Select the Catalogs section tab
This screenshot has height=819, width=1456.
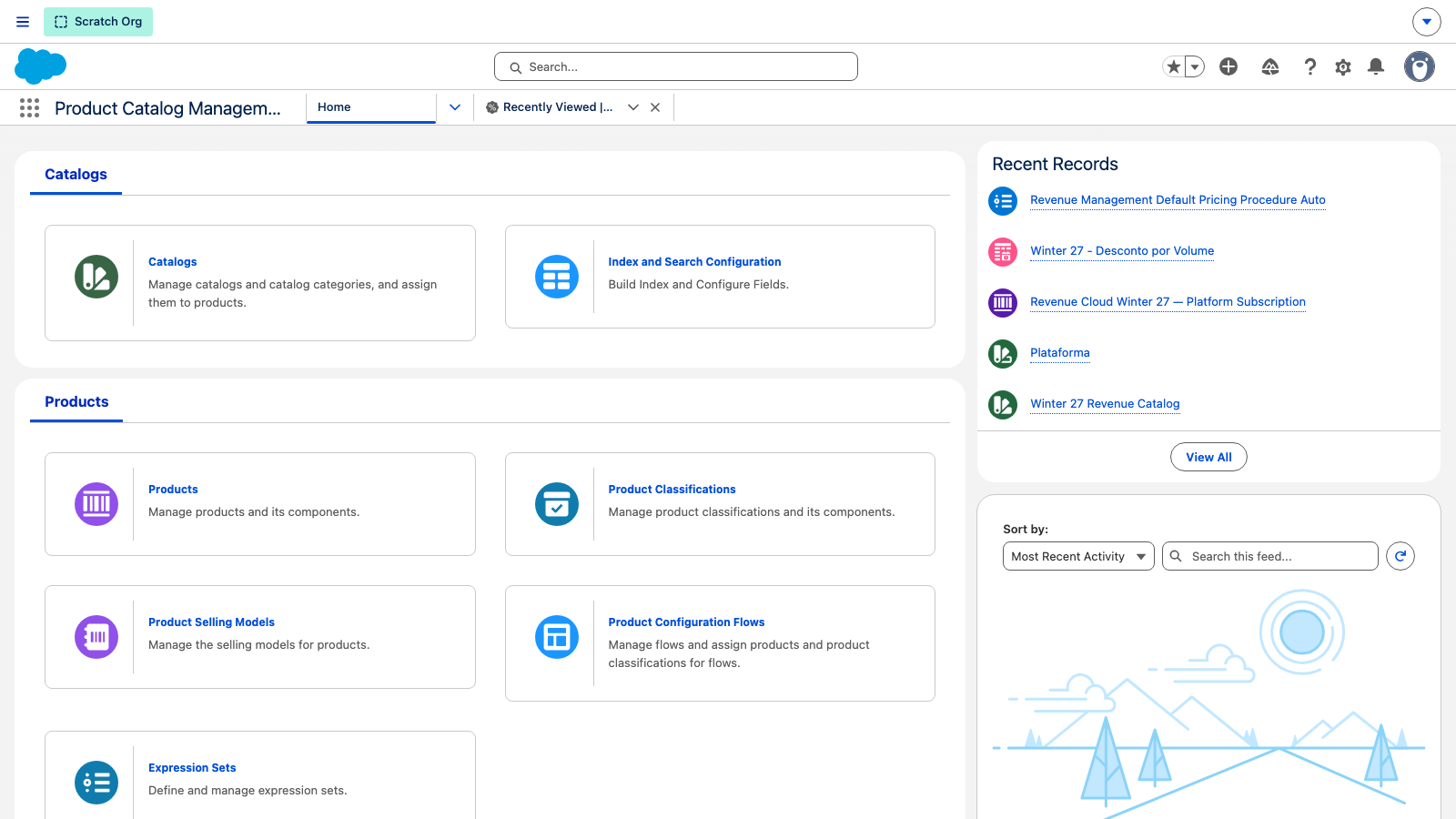(76, 174)
